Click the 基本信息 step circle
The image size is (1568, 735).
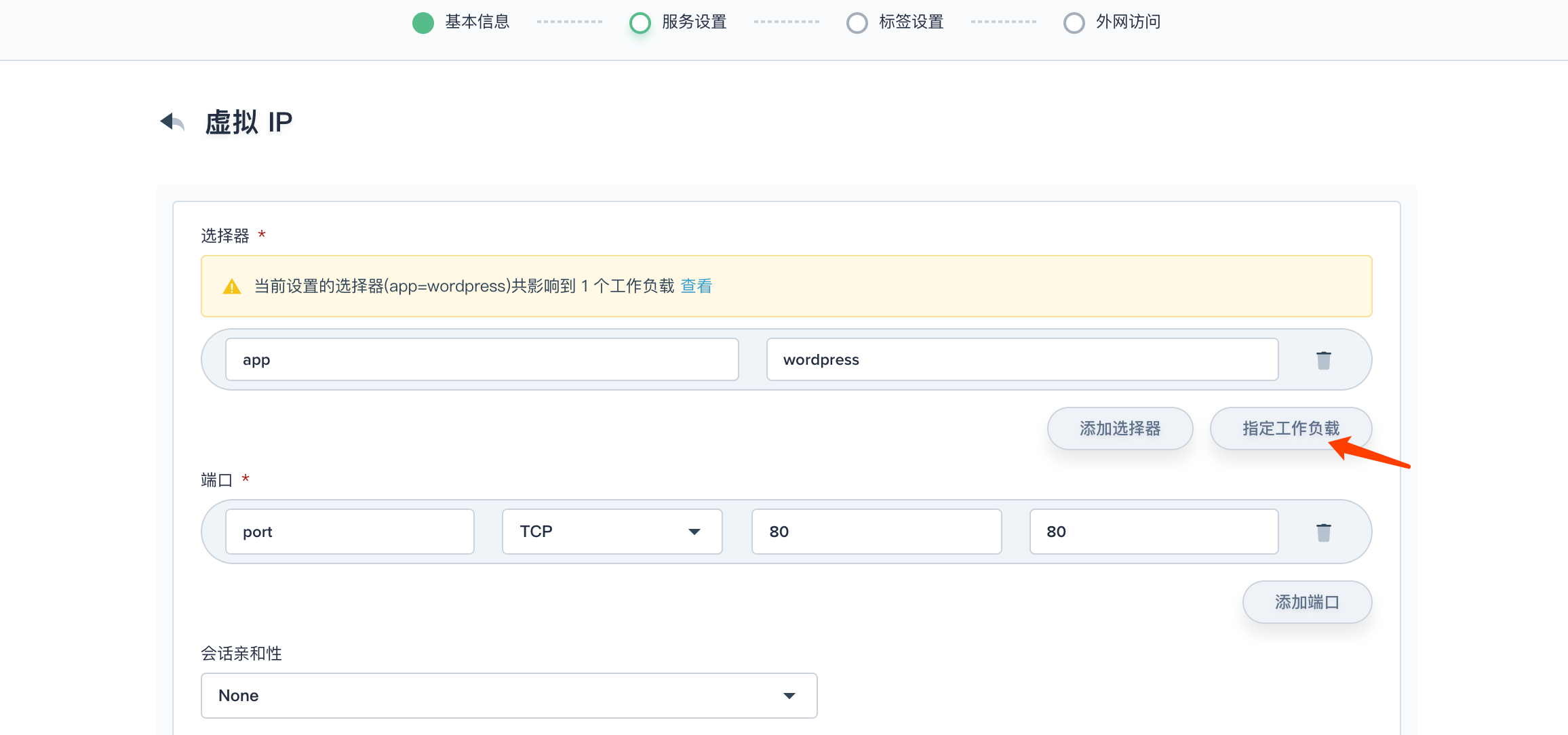coord(423,22)
